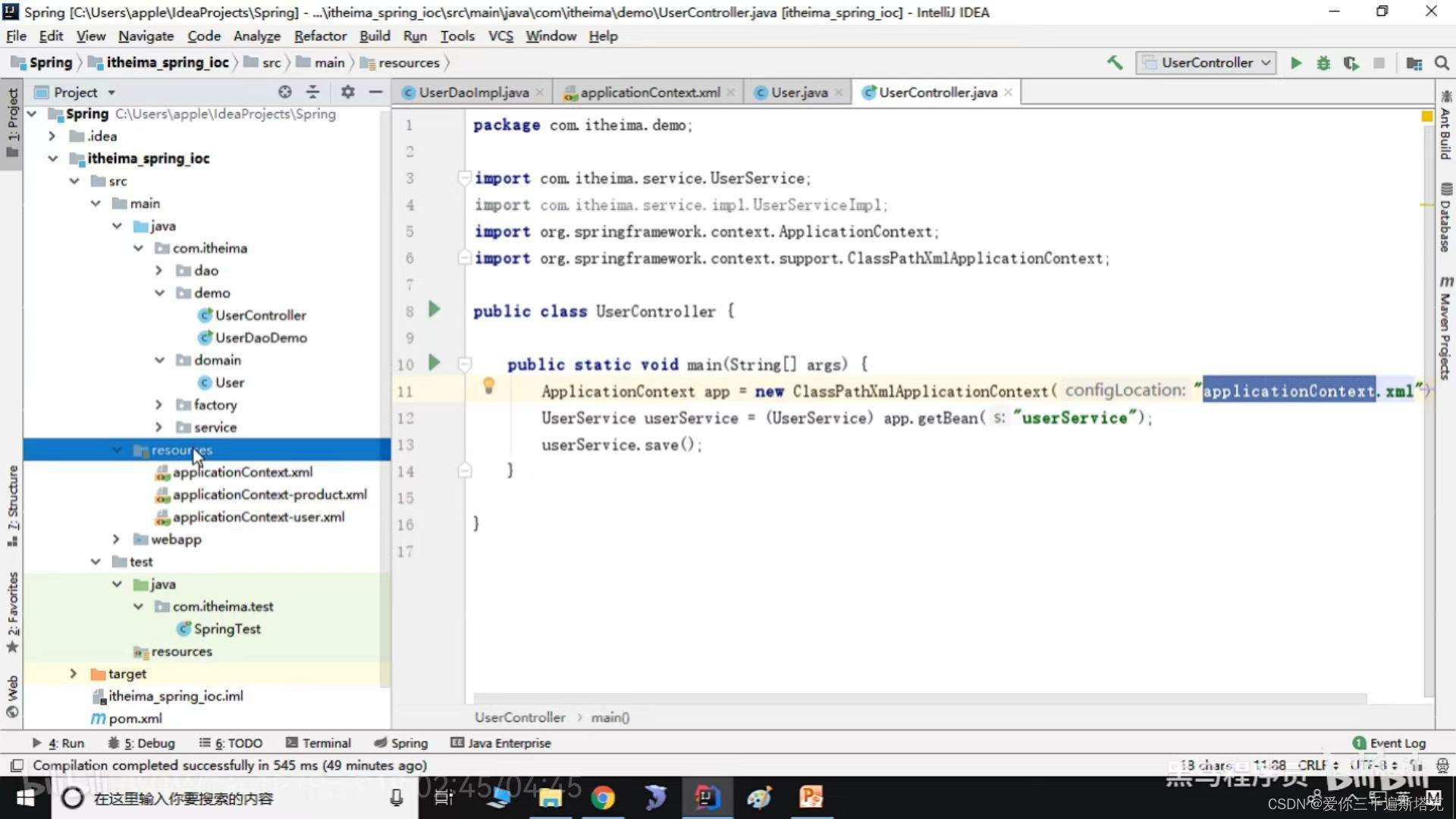Image resolution: width=1456 pixels, height=819 pixels.
Task: Close the UserController.java tab
Action: pos(1008,93)
